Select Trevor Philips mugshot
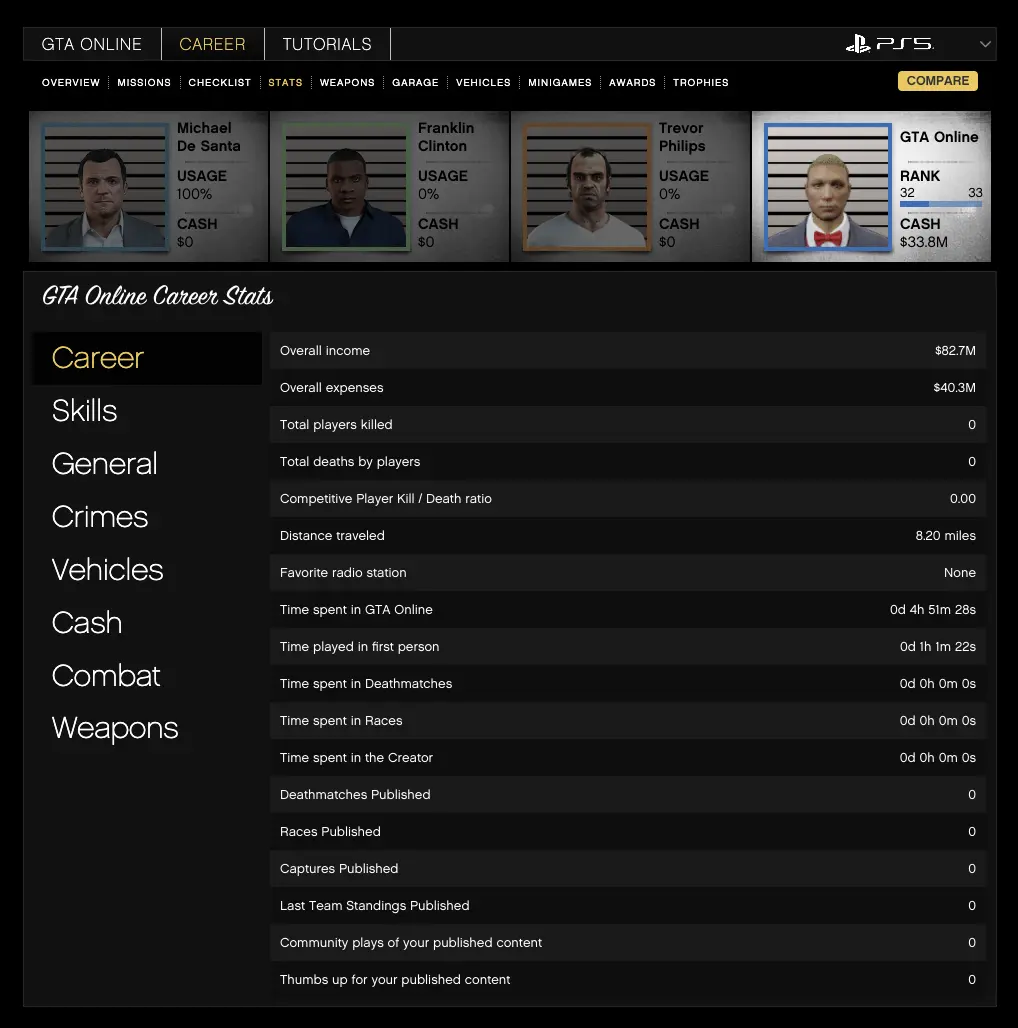1018x1028 pixels. 587,187
